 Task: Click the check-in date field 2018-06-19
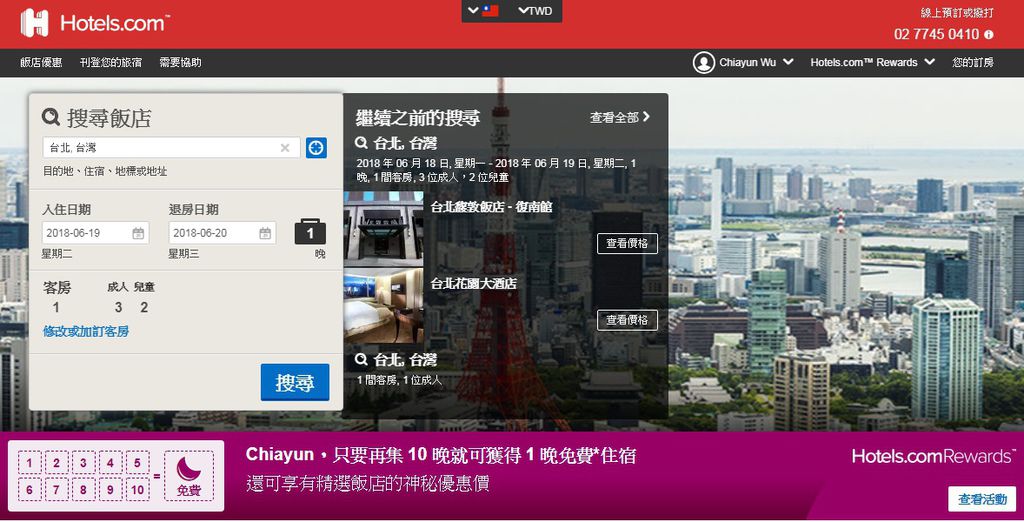coord(95,233)
